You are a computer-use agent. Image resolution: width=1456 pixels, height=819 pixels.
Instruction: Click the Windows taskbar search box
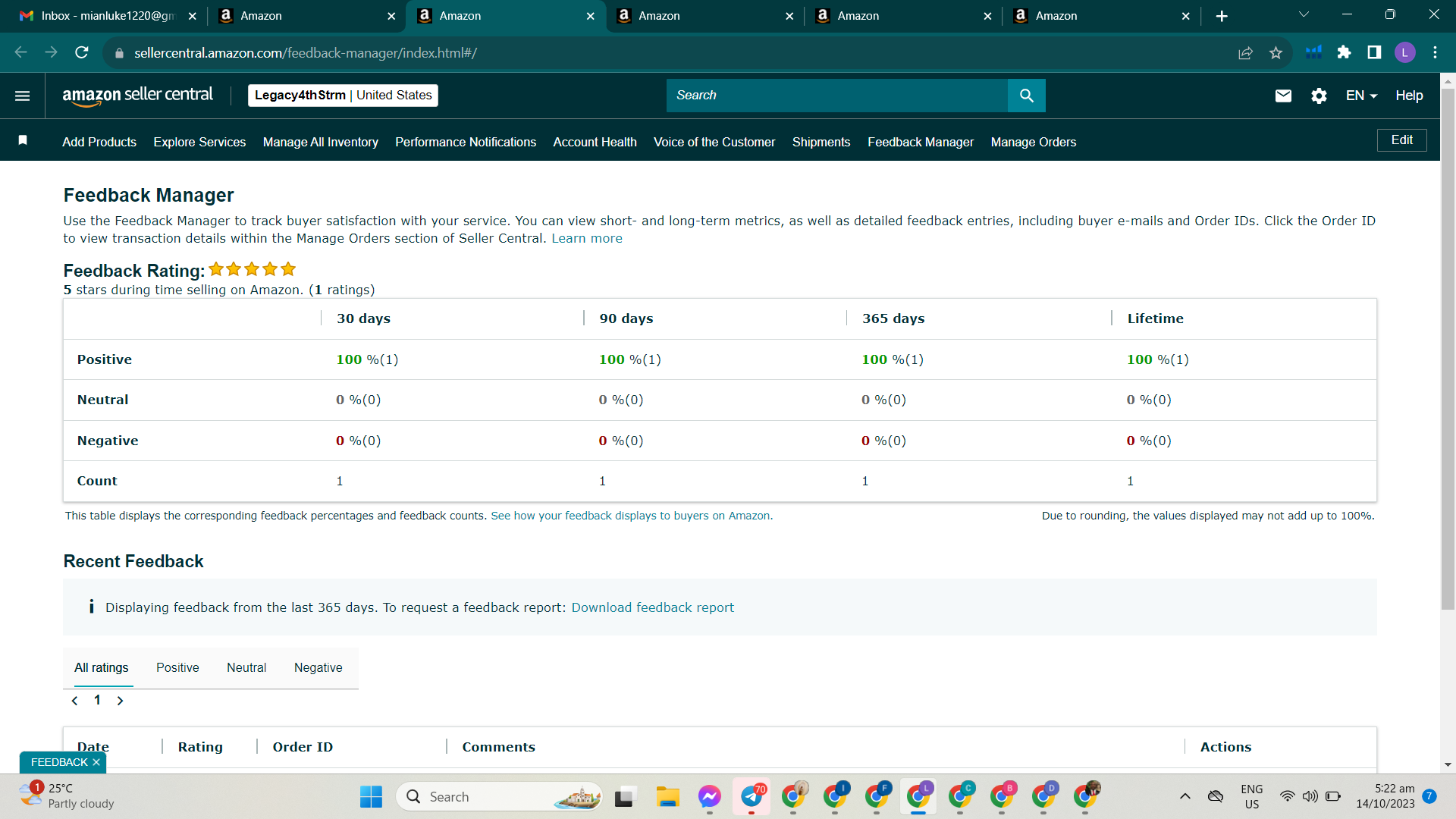point(499,797)
